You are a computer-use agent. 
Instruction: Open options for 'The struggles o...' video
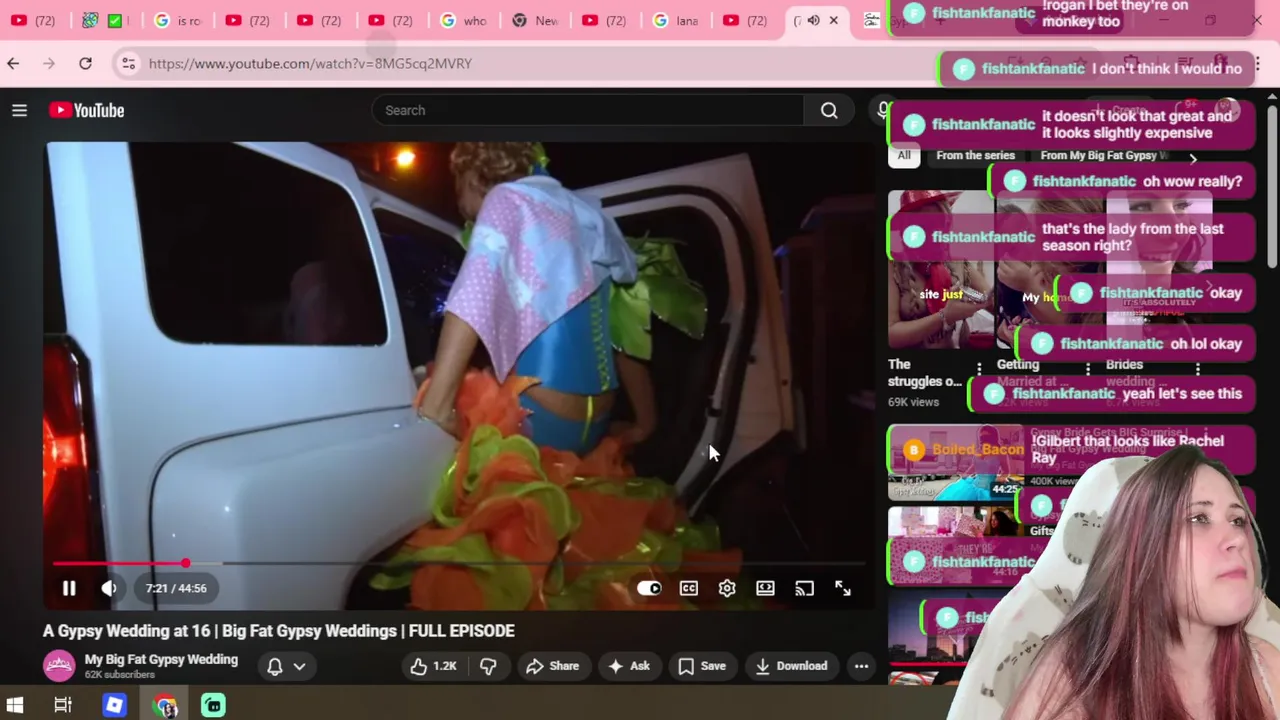979,369
